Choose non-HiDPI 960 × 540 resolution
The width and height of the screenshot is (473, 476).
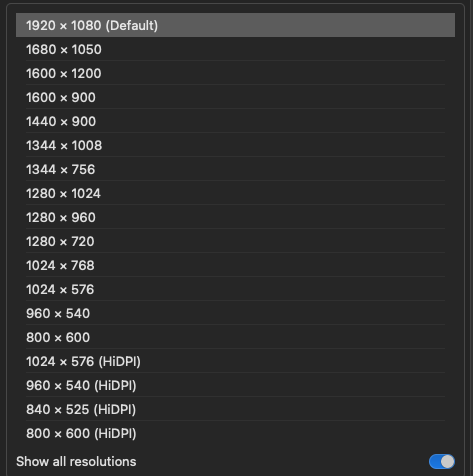(x=235, y=313)
